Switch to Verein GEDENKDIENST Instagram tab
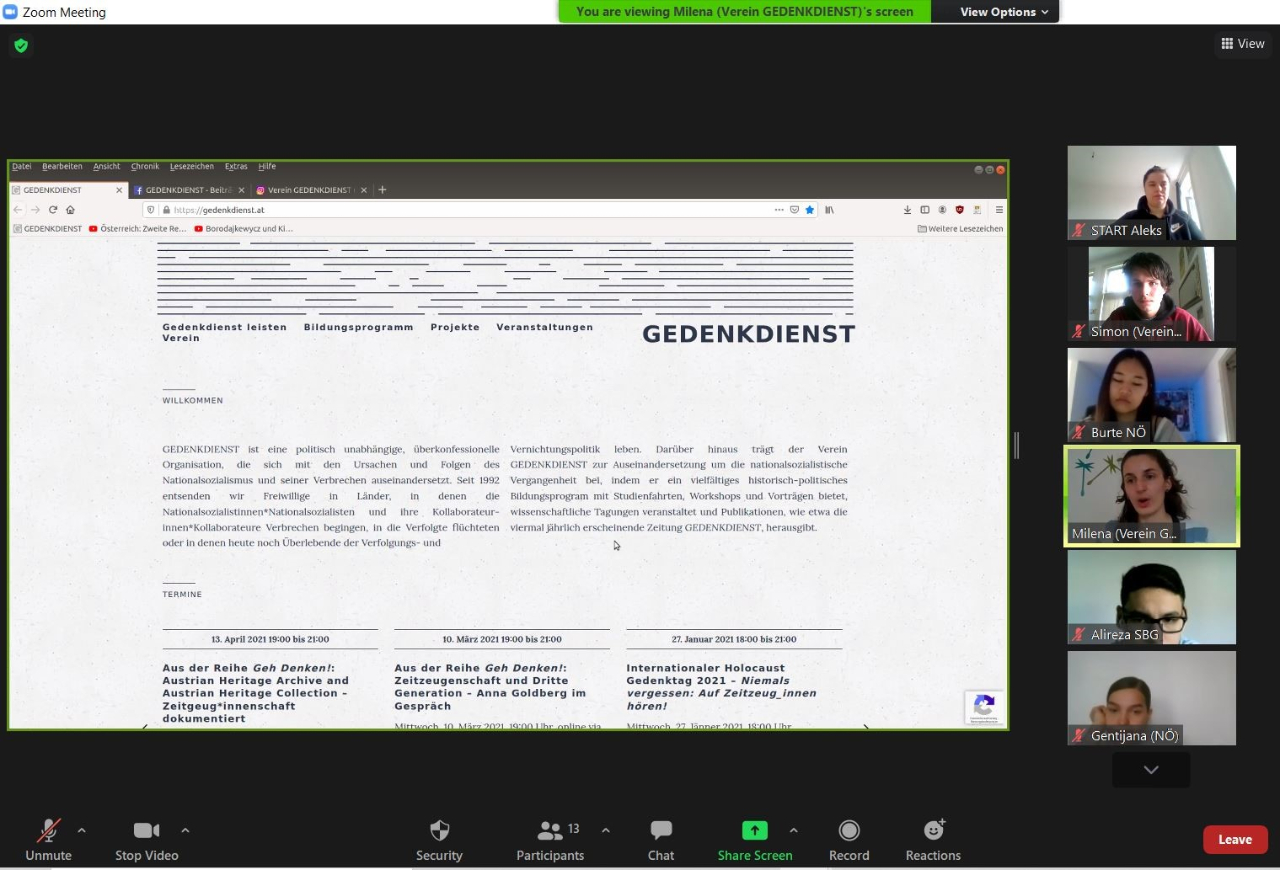The width and height of the screenshot is (1280, 870). pos(310,190)
